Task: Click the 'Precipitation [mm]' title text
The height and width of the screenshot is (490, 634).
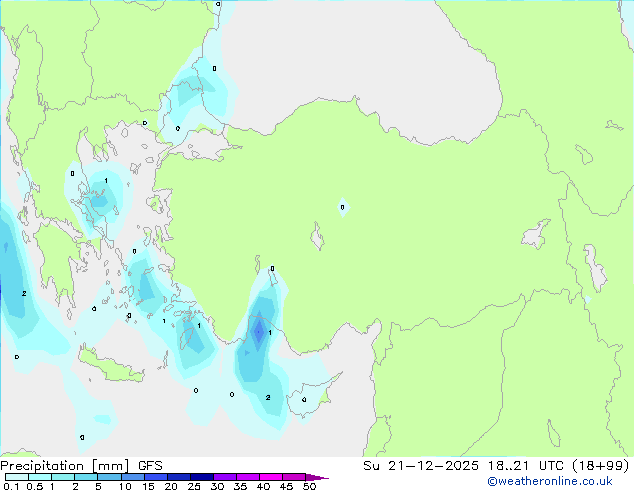Action: tap(65, 466)
